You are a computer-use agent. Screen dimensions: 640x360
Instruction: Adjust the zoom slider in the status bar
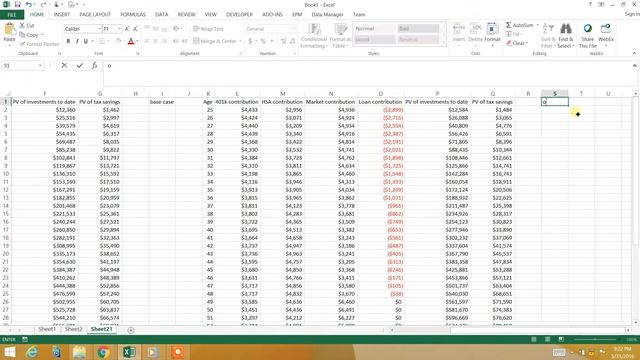point(596,340)
